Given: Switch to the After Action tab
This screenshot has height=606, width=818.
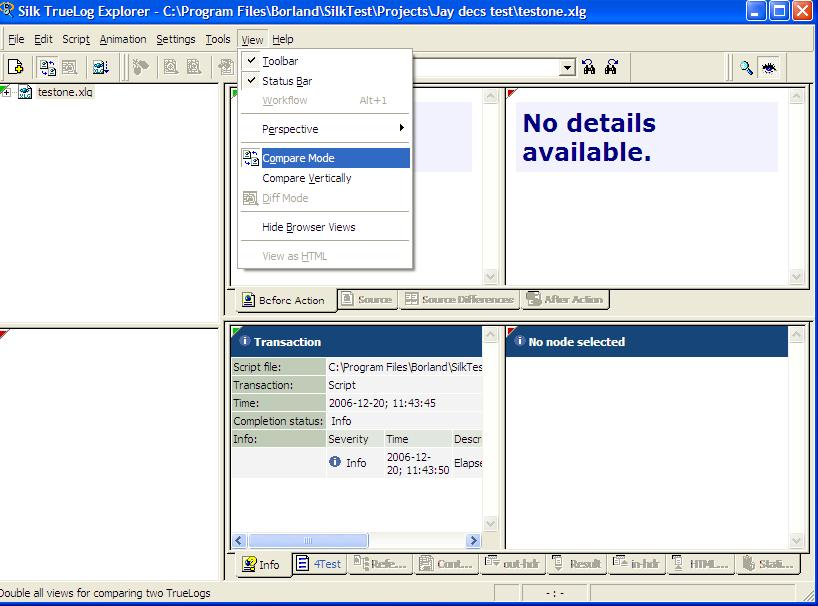Looking at the screenshot, I should click(x=565, y=299).
